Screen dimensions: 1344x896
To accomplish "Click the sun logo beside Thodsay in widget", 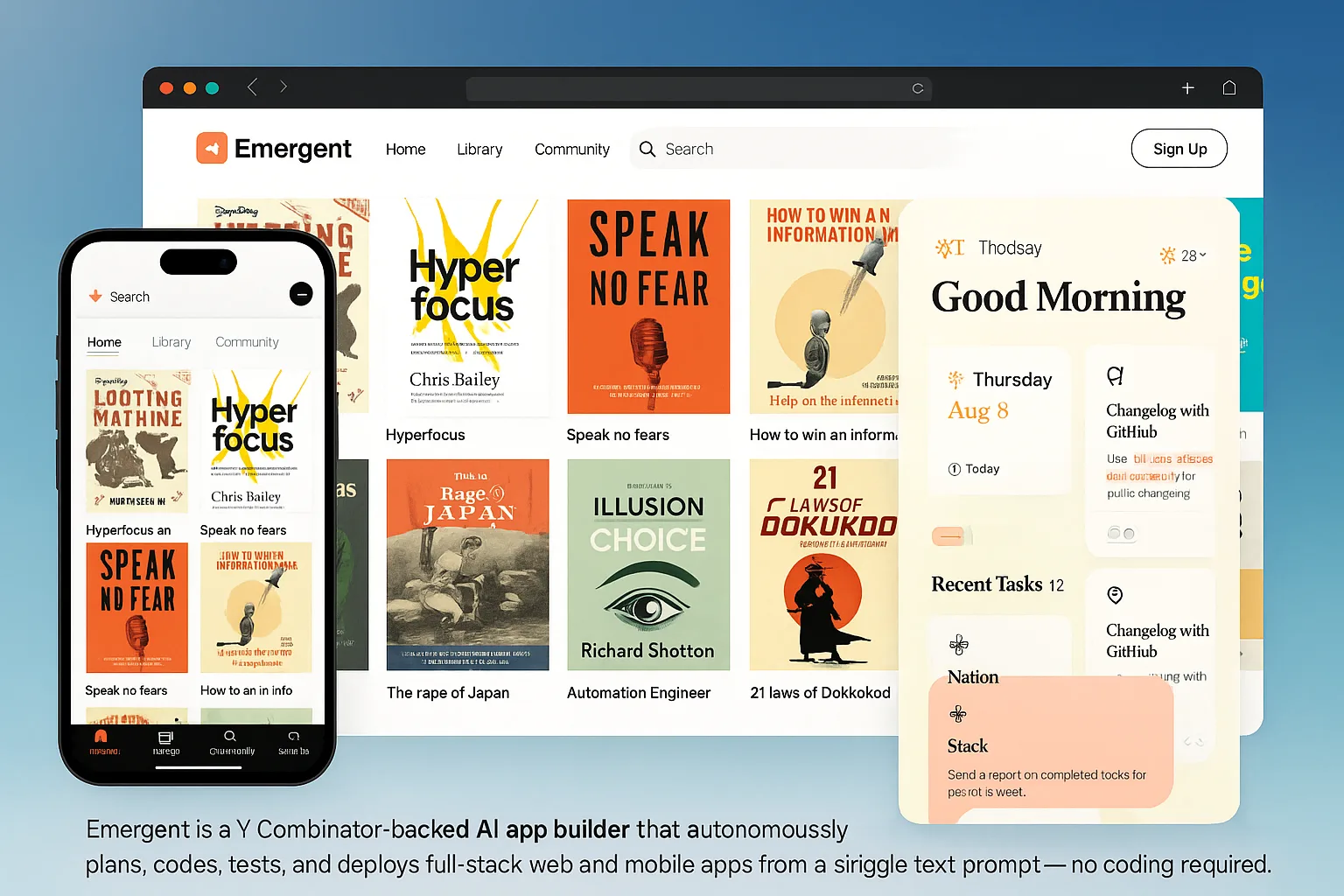I will click(x=949, y=248).
